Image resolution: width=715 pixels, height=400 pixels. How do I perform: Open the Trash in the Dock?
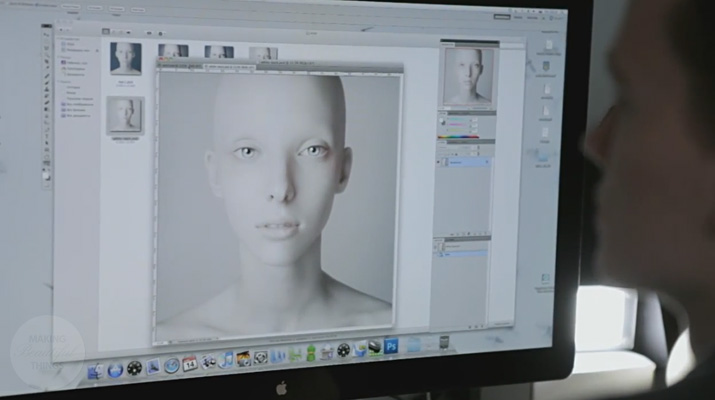(x=445, y=342)
